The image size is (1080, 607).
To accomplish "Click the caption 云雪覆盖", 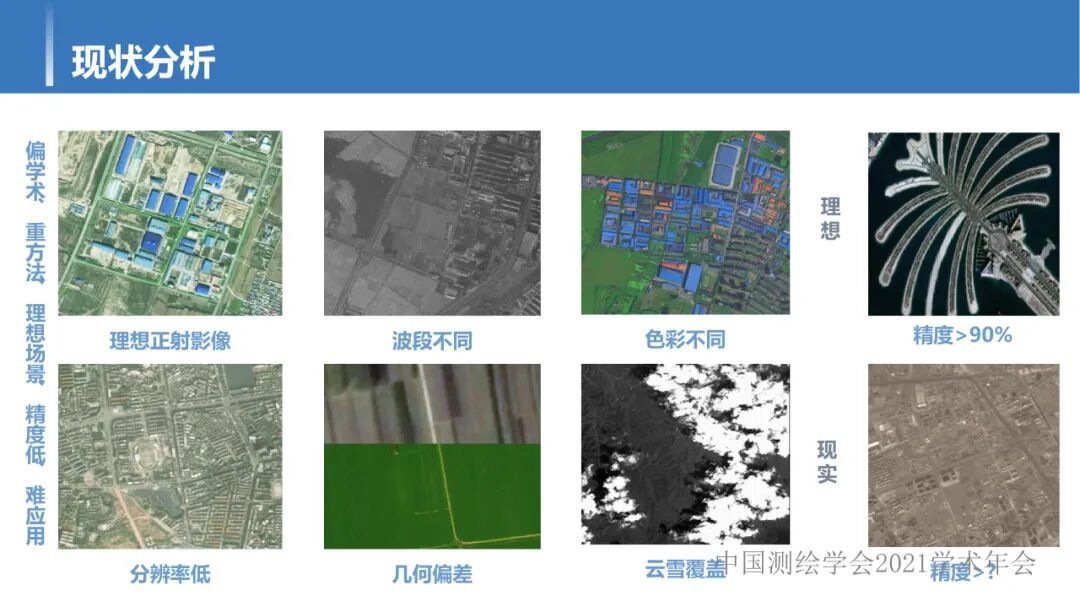I will (685, 569).
